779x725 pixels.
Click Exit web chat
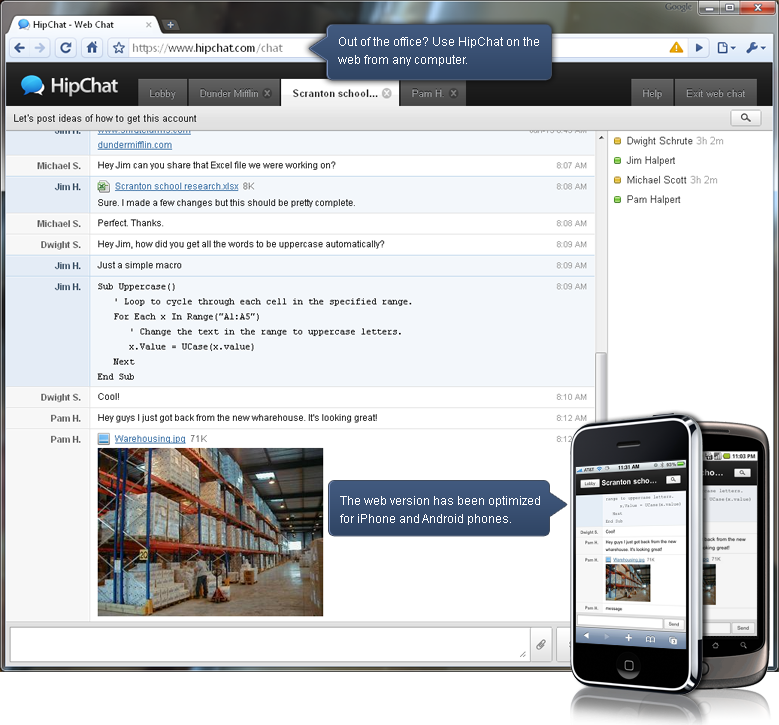[x=715, y=93]
